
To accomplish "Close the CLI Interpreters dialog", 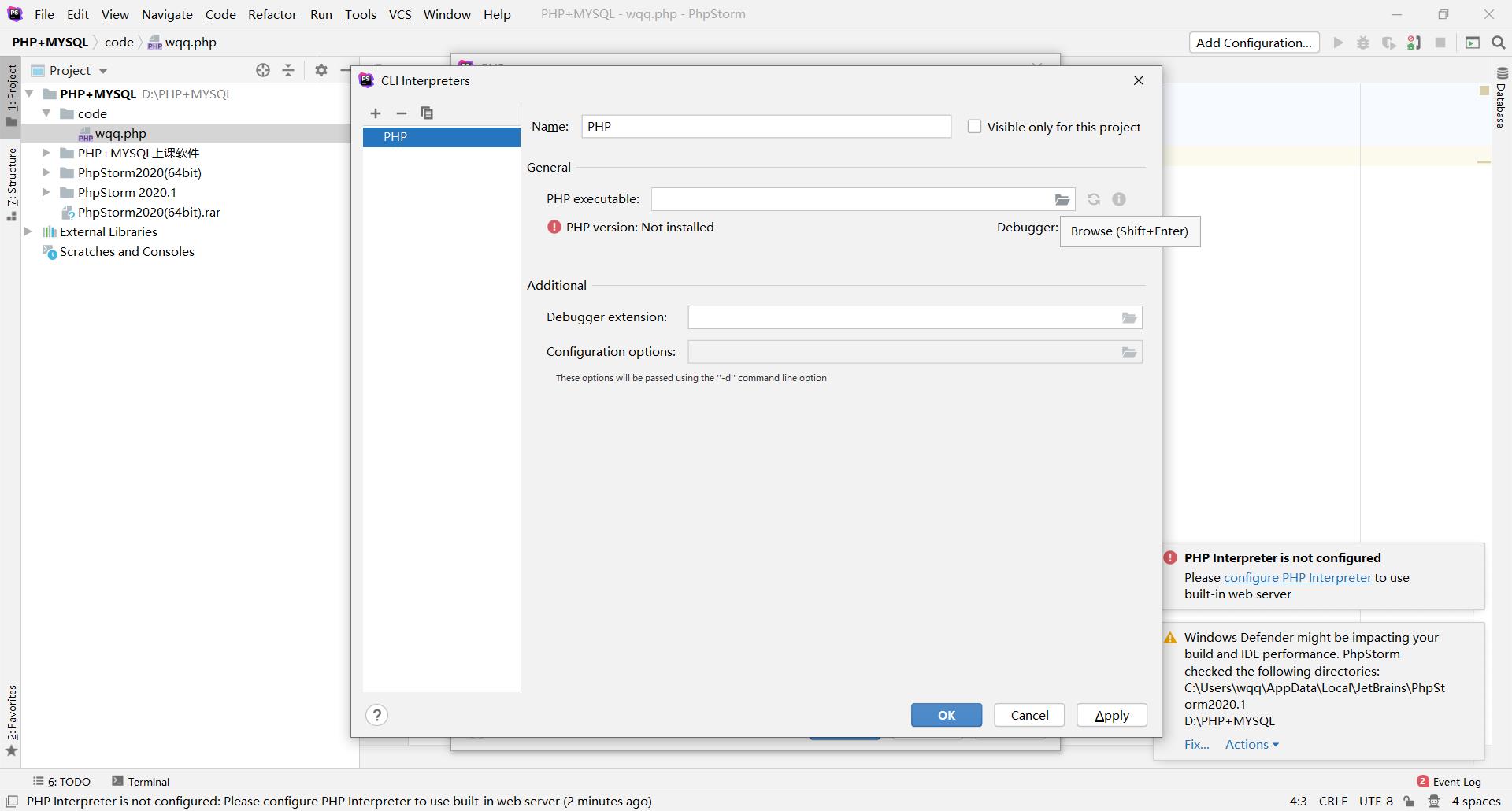I will (1139, 80).
